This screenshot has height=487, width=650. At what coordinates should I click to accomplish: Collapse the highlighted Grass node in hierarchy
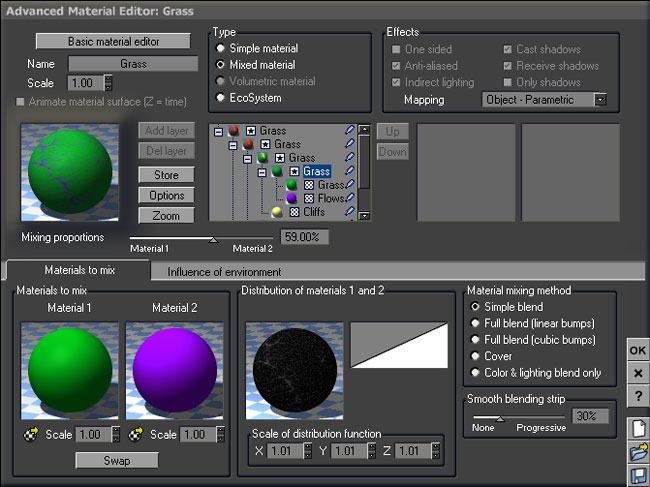261,172
